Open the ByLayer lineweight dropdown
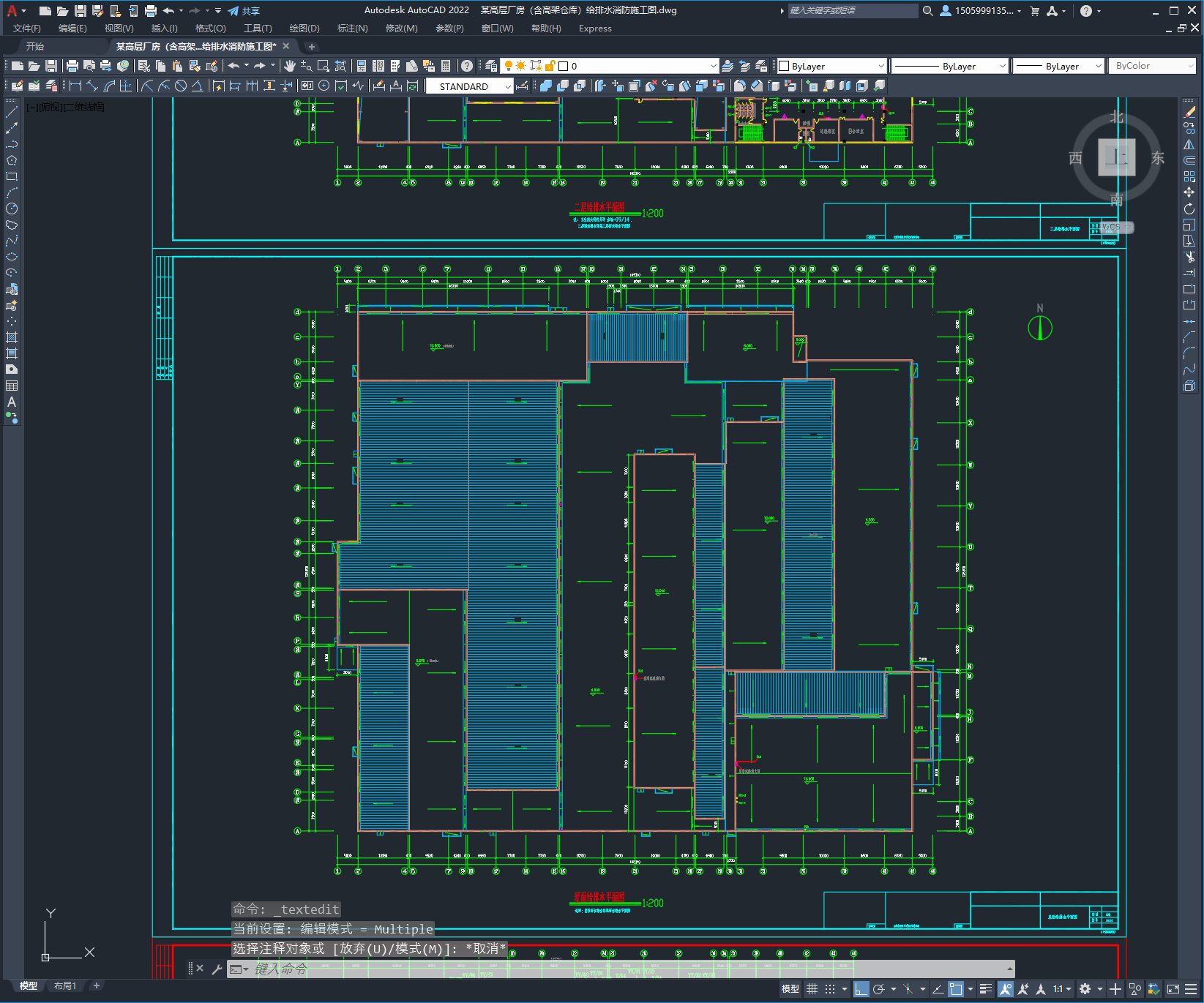Image resolution: width=1204 pixels, height=1003 pixels. (1098, 66)
